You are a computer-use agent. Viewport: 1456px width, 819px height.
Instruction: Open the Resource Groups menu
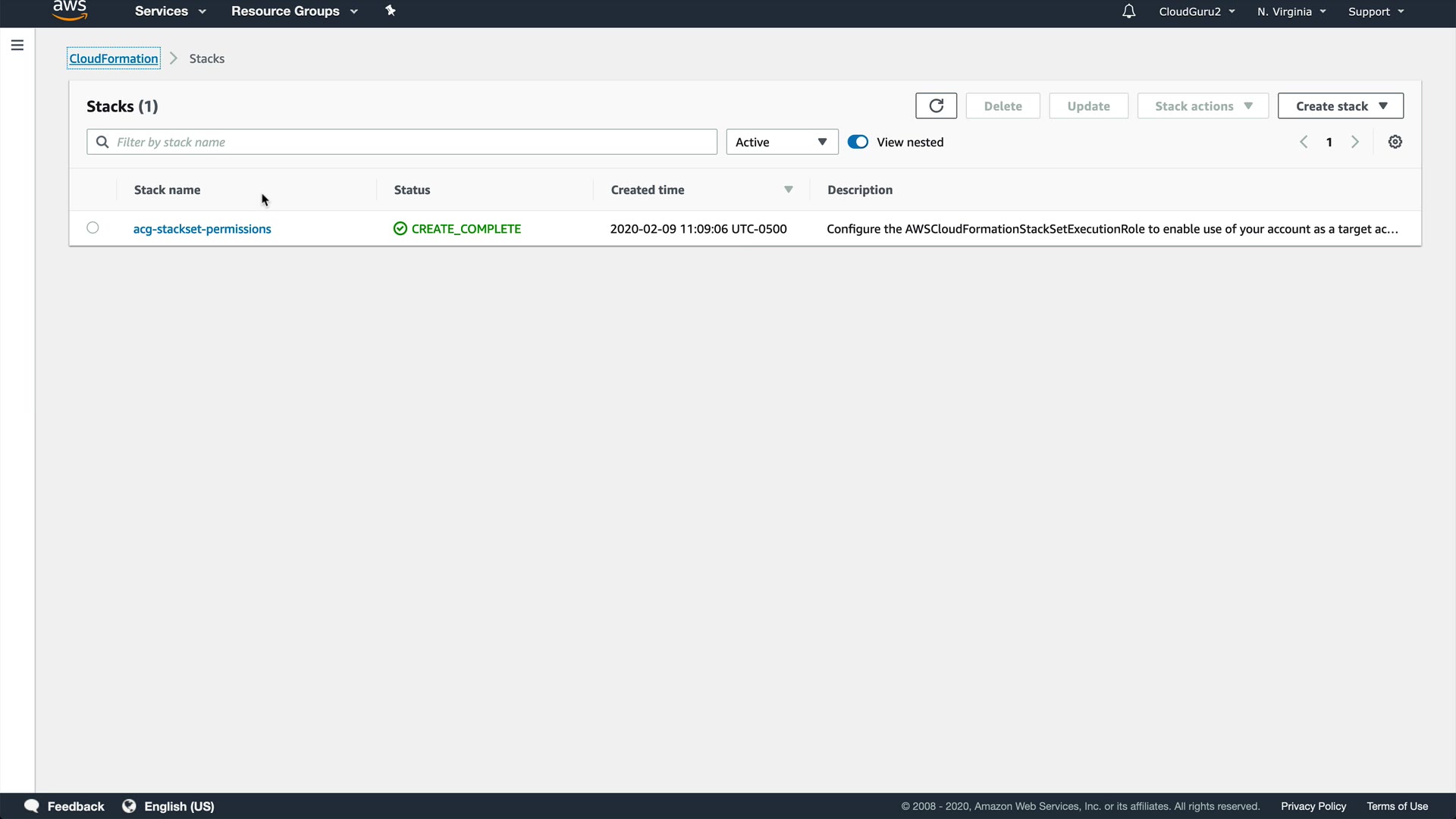click(x=293, y=11)
